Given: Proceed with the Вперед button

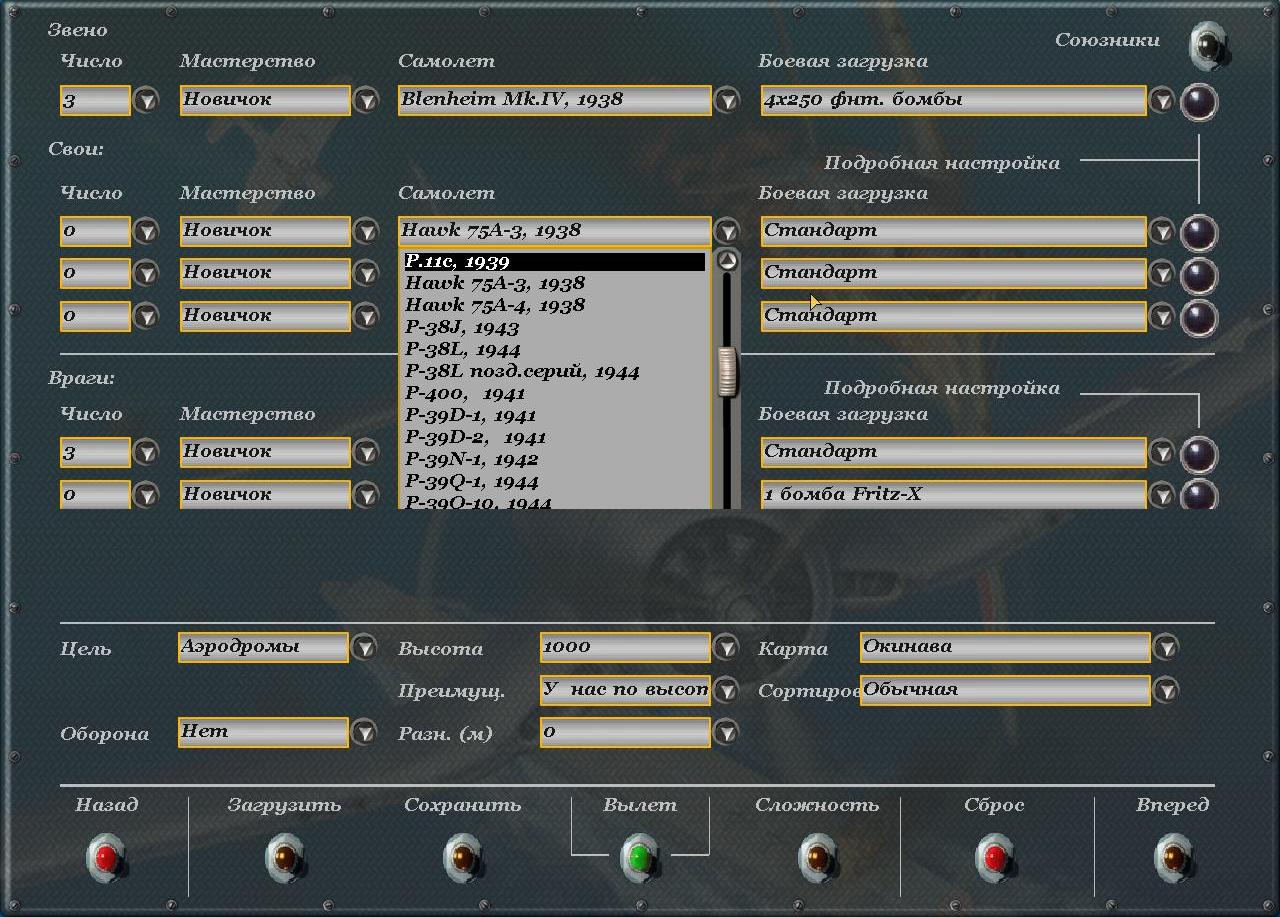Looking at the screenshot, I should (x=1173, y=857).
